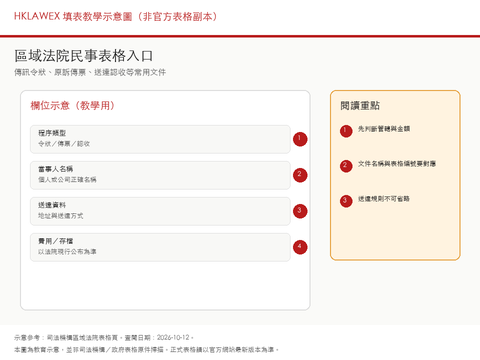Click the 程序類型 field box

point(160,139)
